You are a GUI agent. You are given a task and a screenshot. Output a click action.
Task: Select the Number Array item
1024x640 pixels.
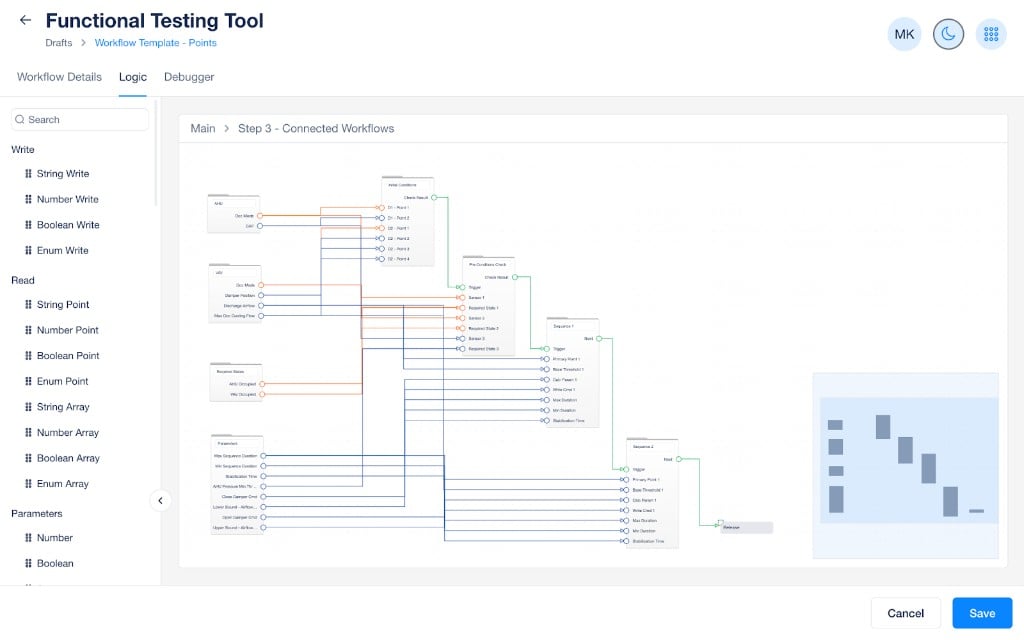67,432
